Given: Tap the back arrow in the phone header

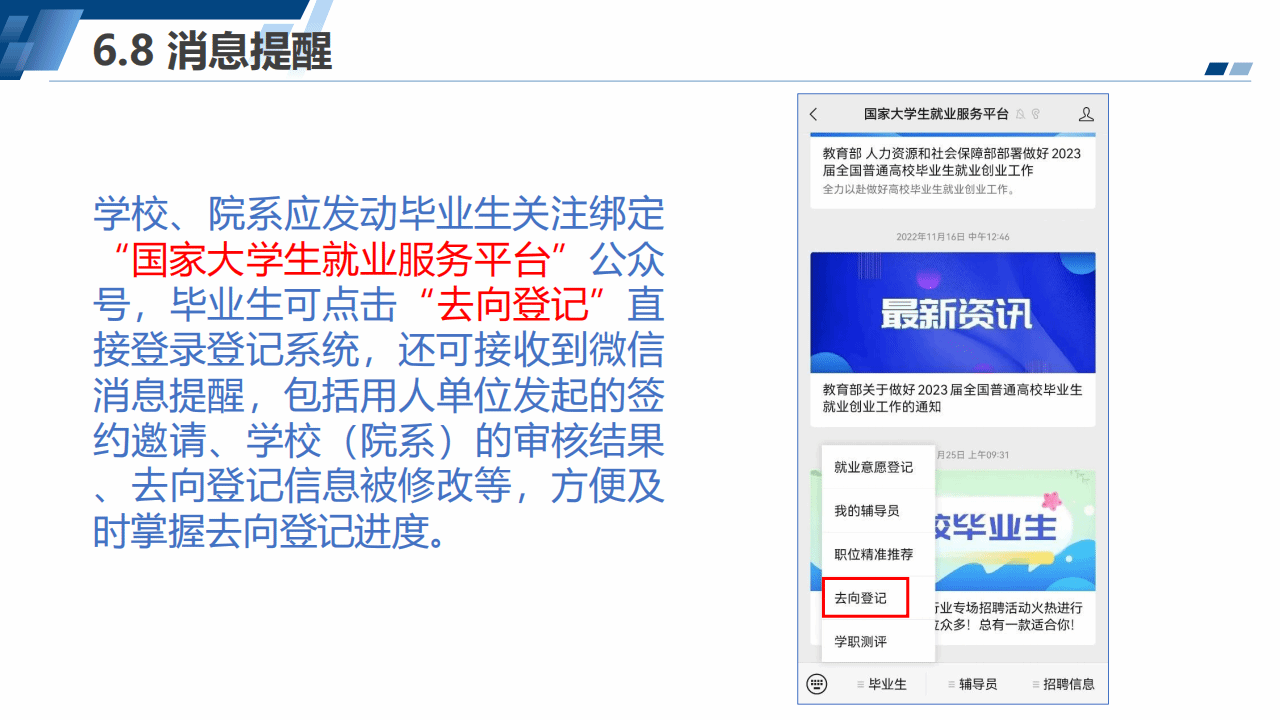Looking at the screenshot, I should (813, 114).
